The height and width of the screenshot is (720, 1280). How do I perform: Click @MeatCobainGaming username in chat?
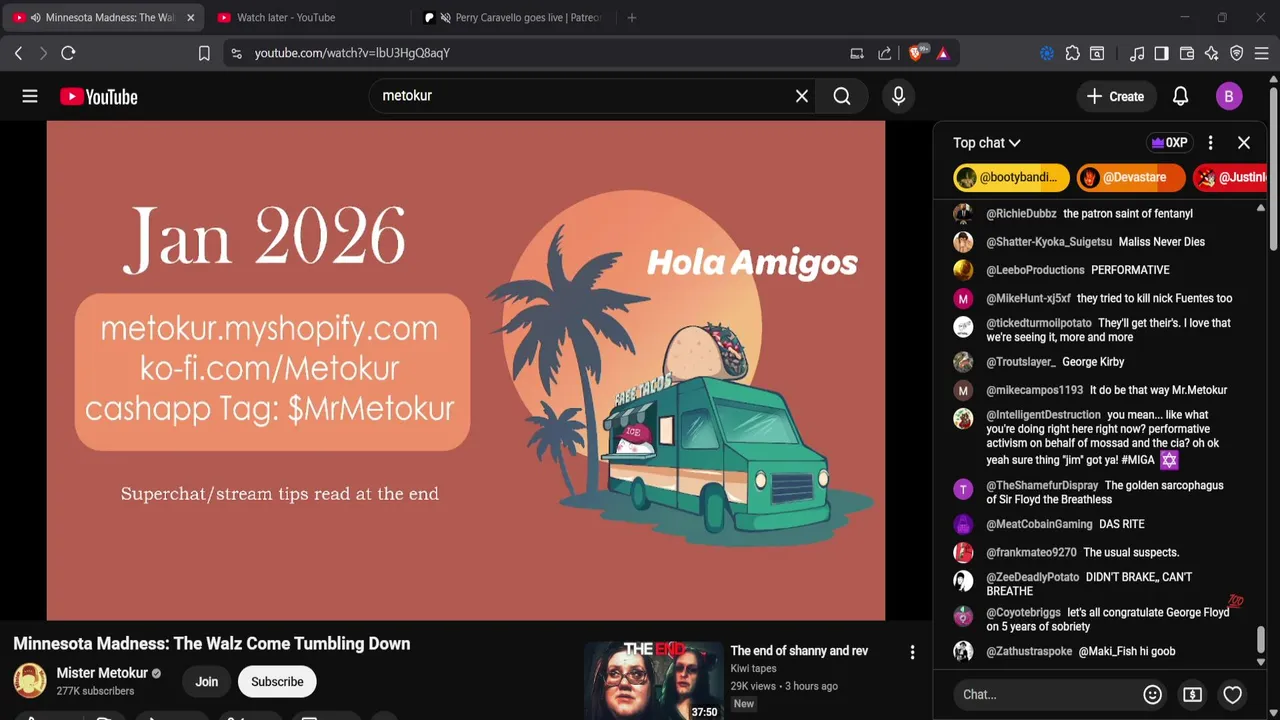pyautogui.click(x=1039, y=524)
